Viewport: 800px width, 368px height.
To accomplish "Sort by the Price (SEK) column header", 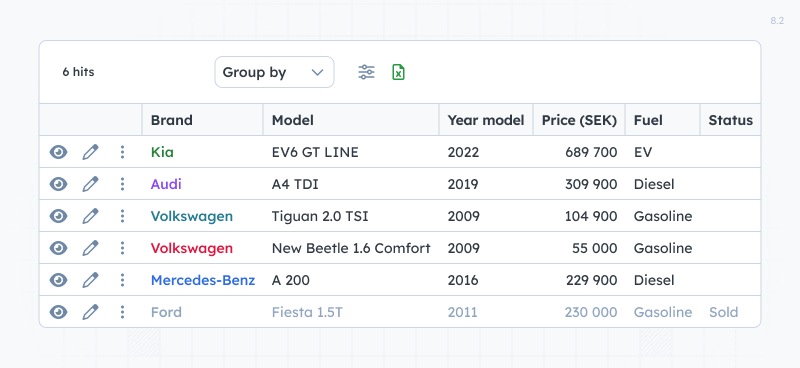I will pos(579,120).
